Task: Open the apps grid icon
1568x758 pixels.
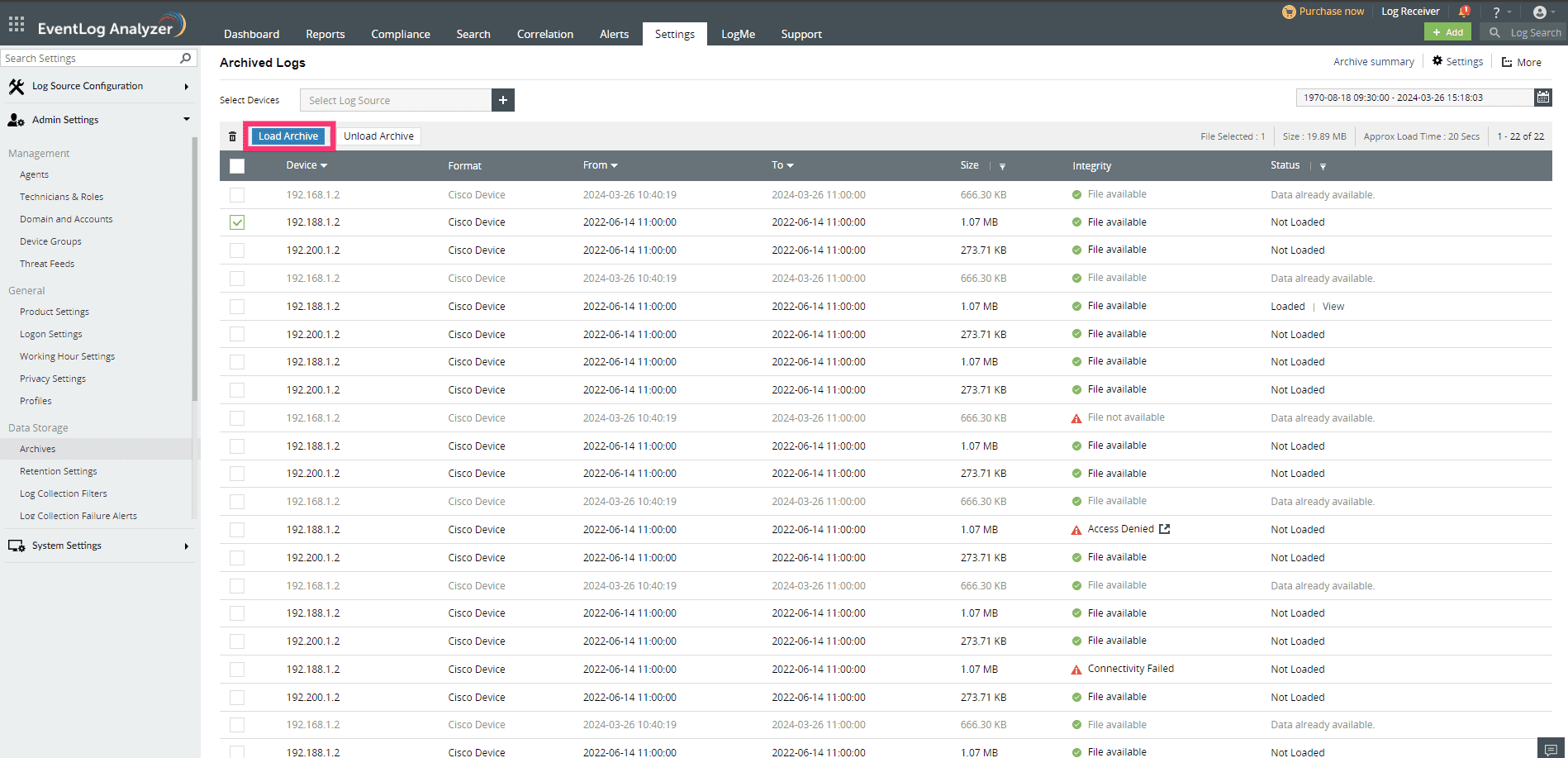Action: [x=17, y=24]
